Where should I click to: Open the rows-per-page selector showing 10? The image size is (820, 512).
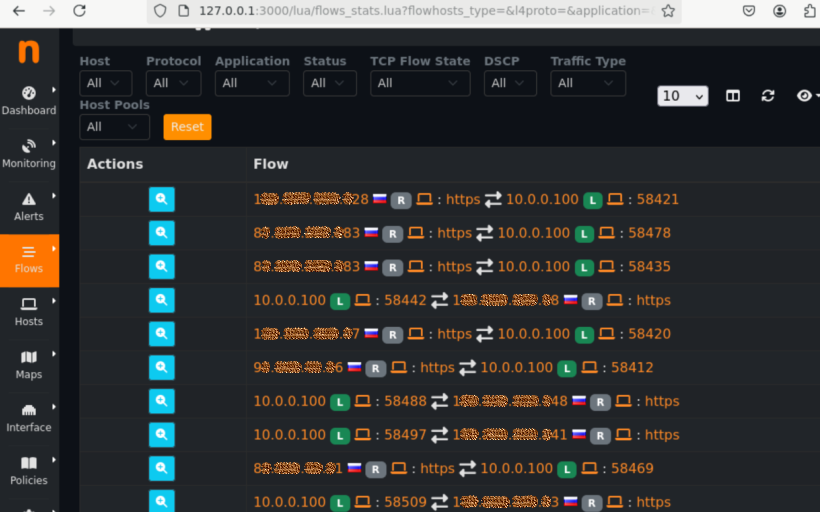point(682,96)
